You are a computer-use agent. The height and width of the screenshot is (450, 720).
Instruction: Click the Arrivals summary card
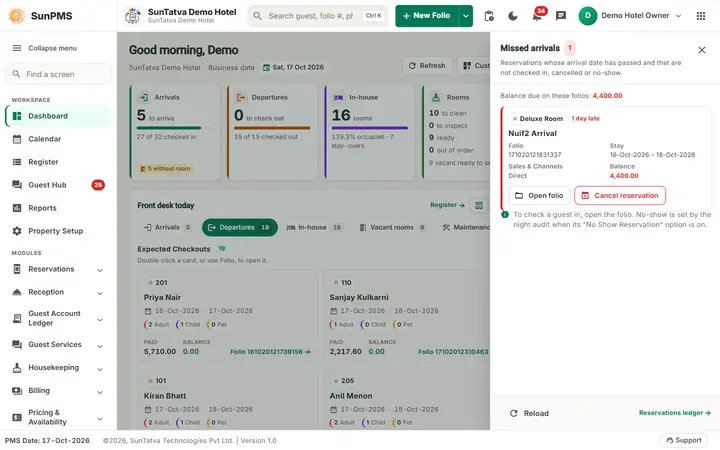tap(175, 132)
